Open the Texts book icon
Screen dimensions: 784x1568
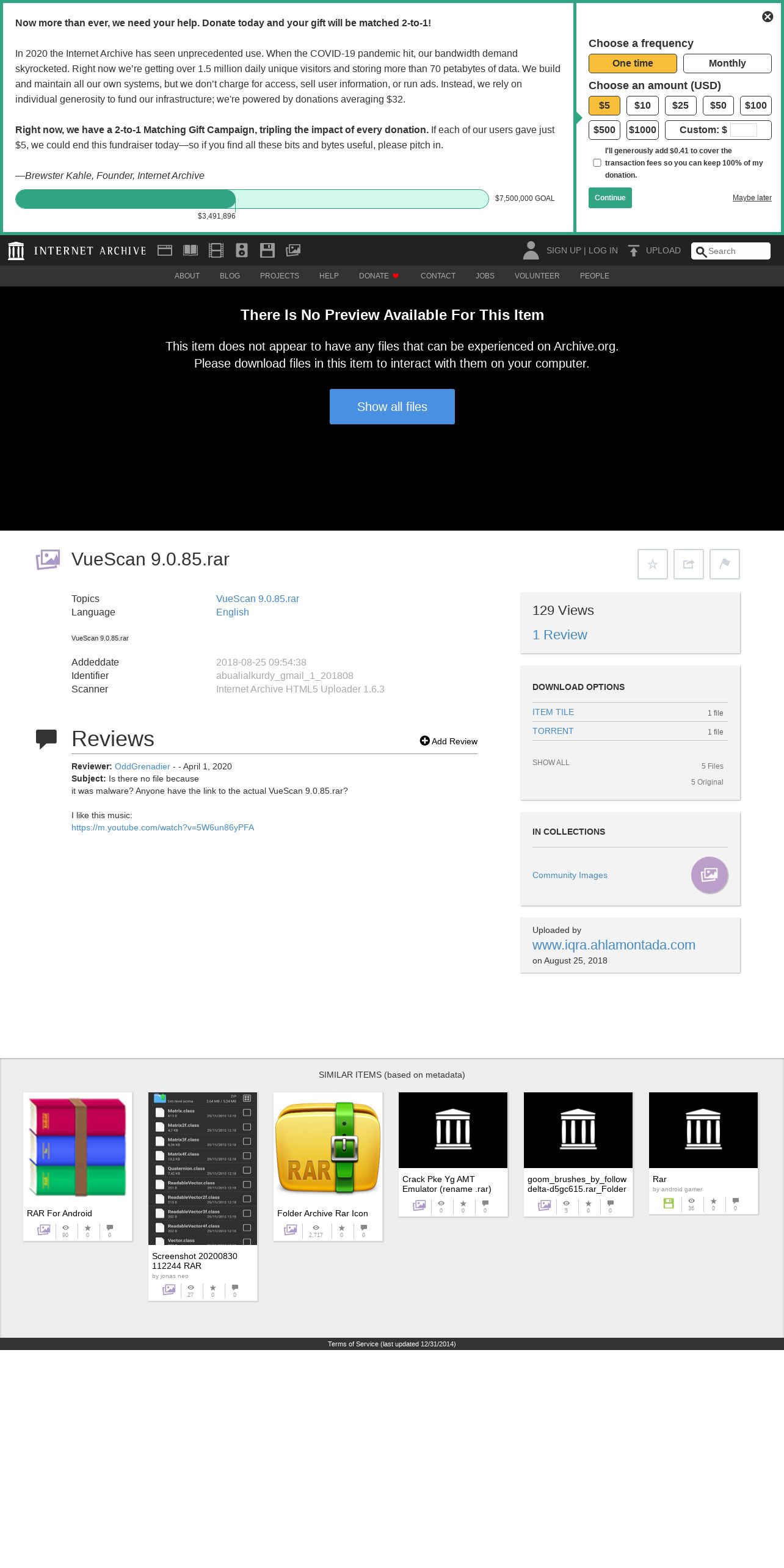coord(191,250)
